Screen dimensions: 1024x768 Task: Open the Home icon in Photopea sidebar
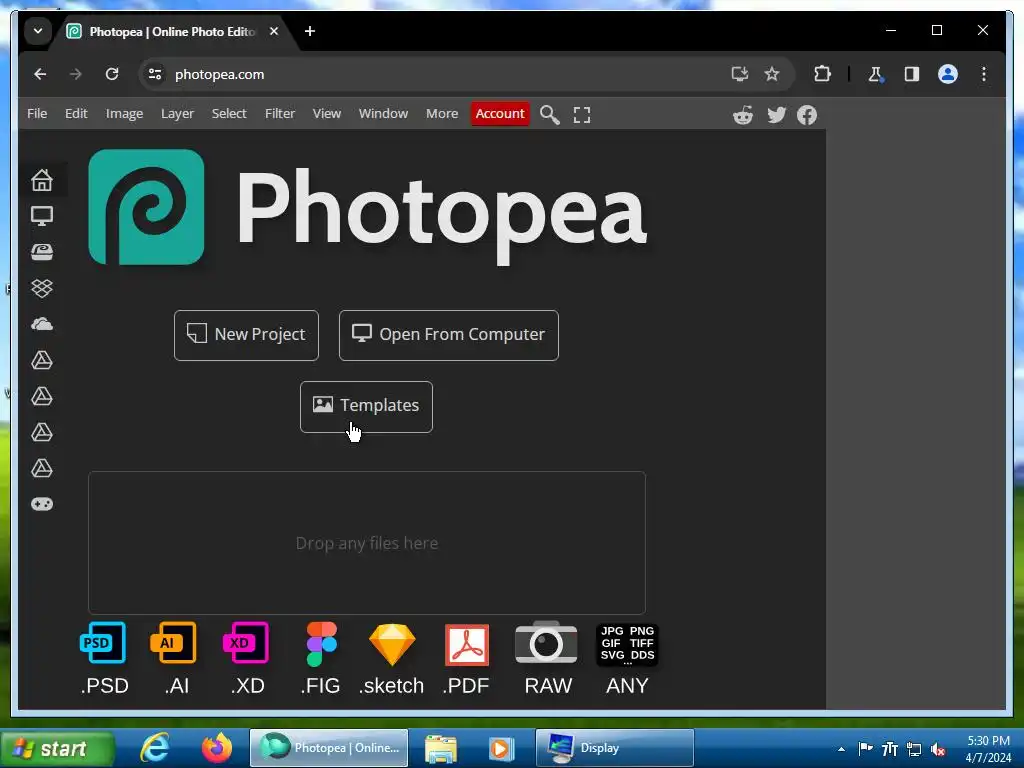click(x=42, y=180)
